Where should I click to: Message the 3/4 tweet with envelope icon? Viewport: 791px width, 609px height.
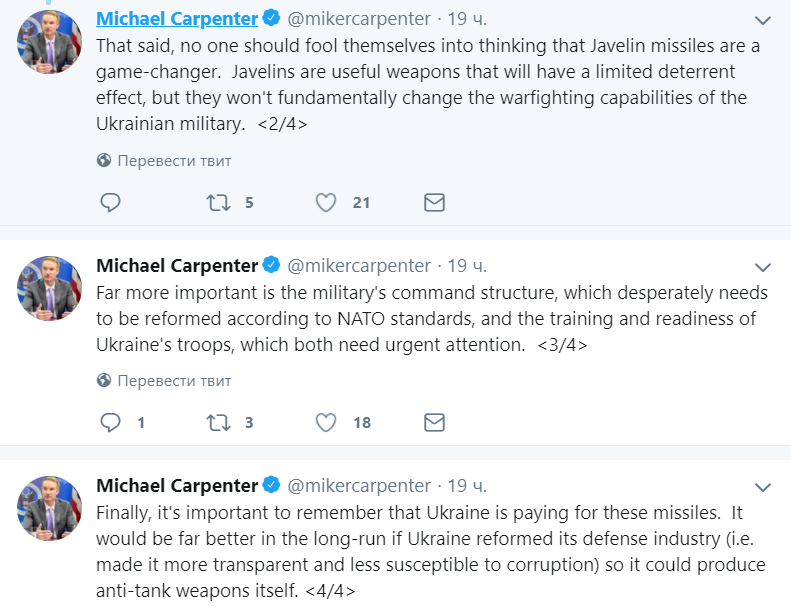pyautogui.click(x=434, y=423)
